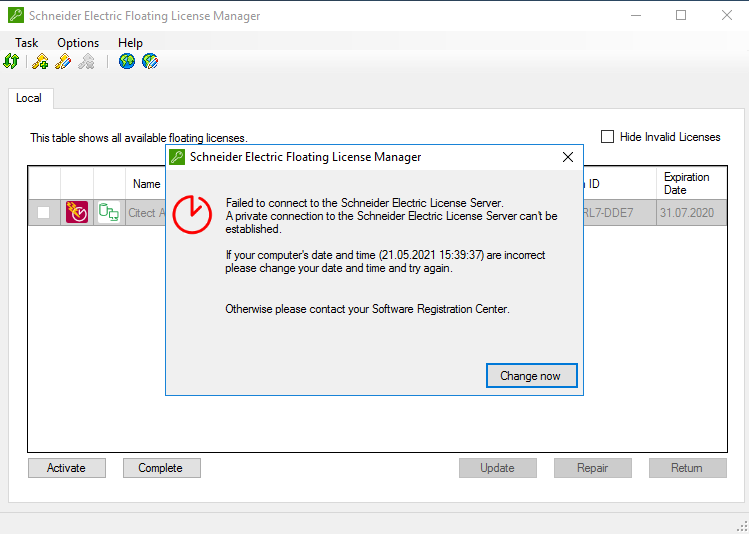Image resolution: width=749 pixels, height=534 pixels.
Task: Click the green floating license icon in table row
Action: pyautogui.click(x=109, y=212)
